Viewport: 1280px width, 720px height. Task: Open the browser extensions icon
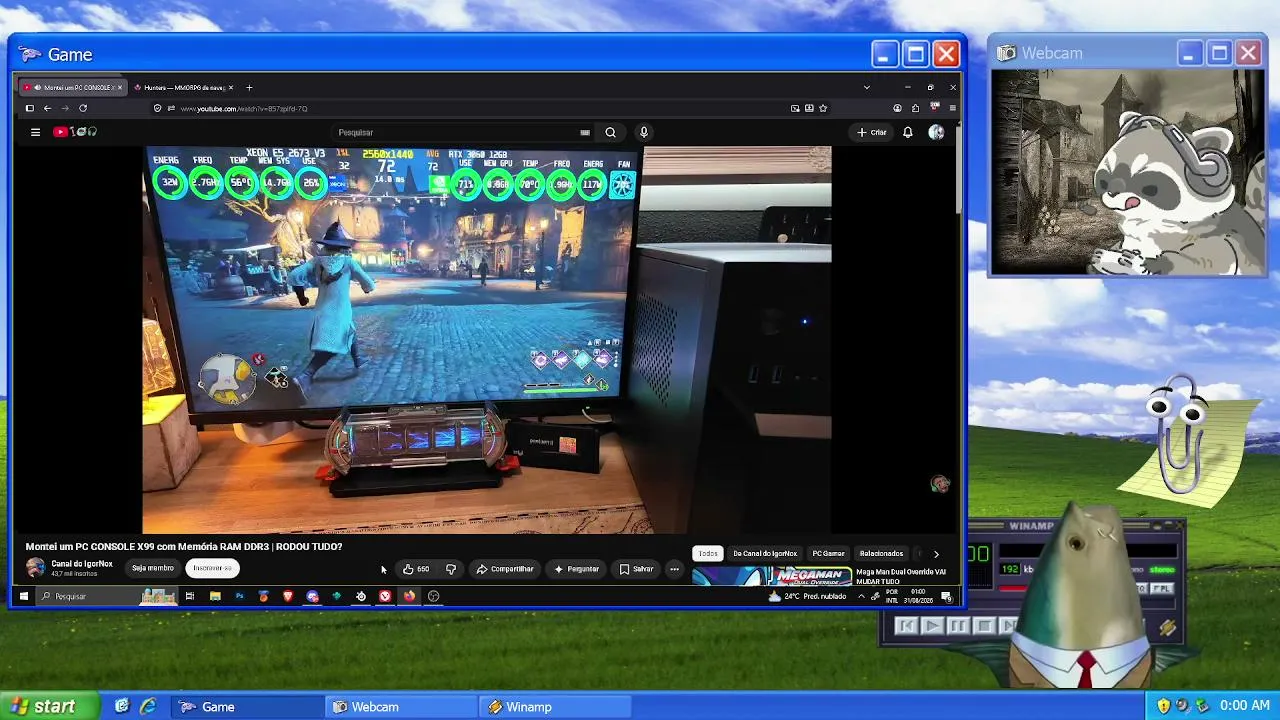click(x=915, y=108)
